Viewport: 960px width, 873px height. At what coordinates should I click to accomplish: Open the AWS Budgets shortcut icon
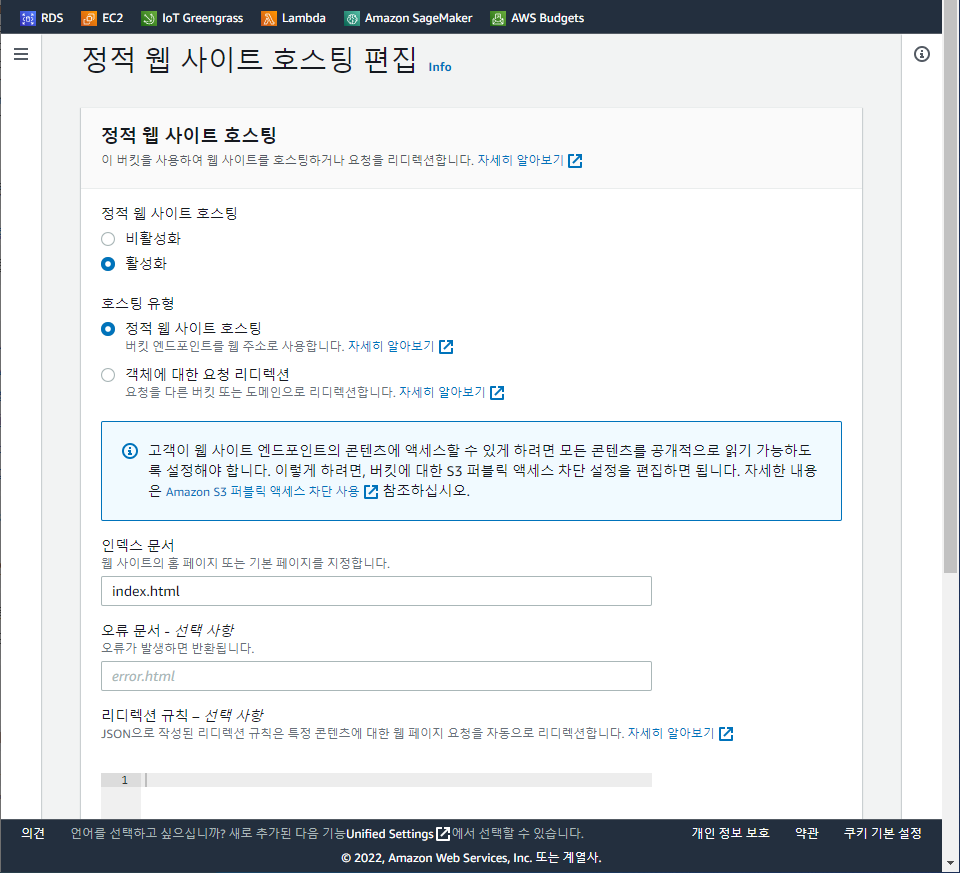(498, 18)
